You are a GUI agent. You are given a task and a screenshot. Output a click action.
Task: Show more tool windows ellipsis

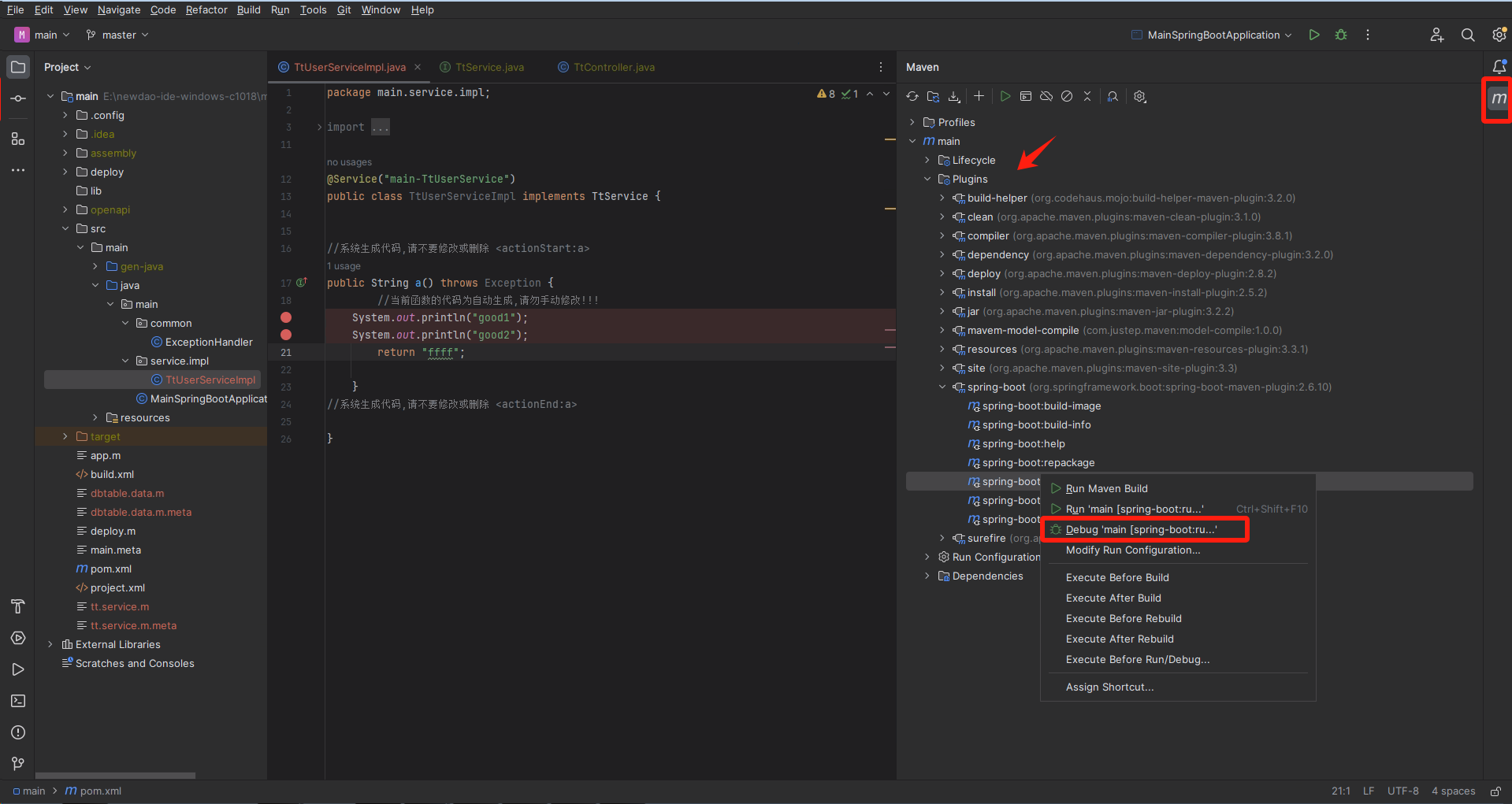click(x=18, y=170)
